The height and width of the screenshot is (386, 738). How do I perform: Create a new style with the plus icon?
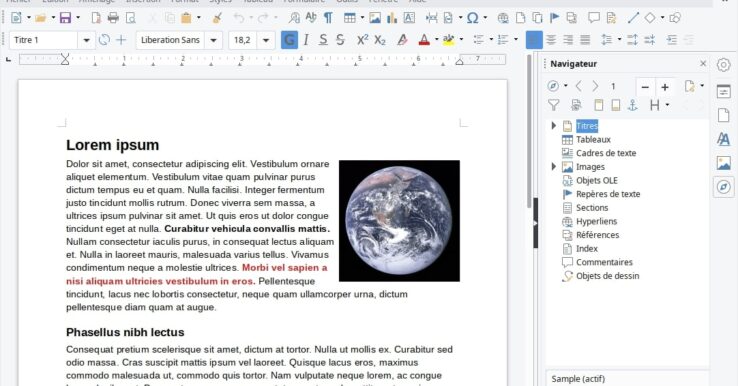click(x=121, y=40)
